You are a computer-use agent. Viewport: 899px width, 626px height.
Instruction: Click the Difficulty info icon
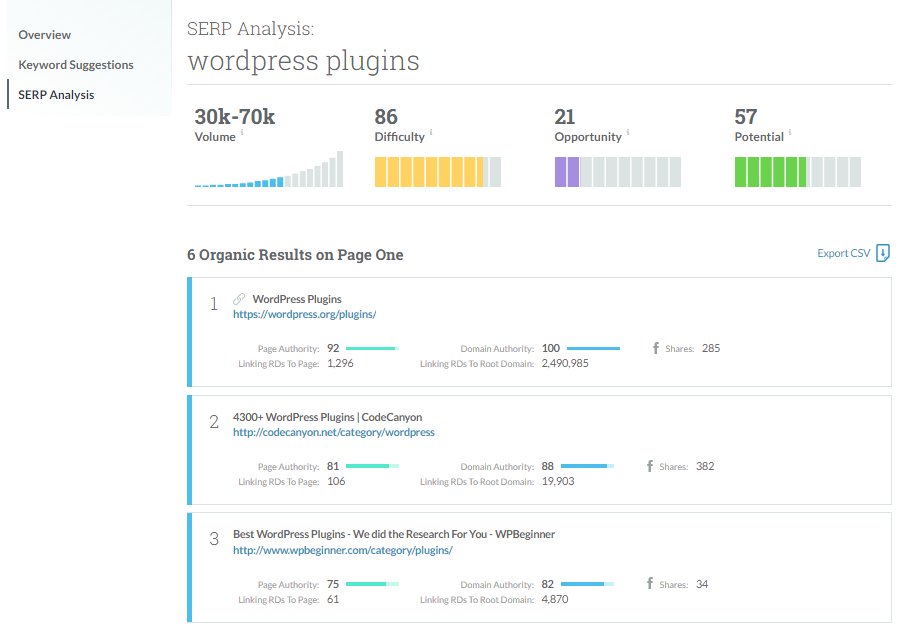(x=431, y=132)
